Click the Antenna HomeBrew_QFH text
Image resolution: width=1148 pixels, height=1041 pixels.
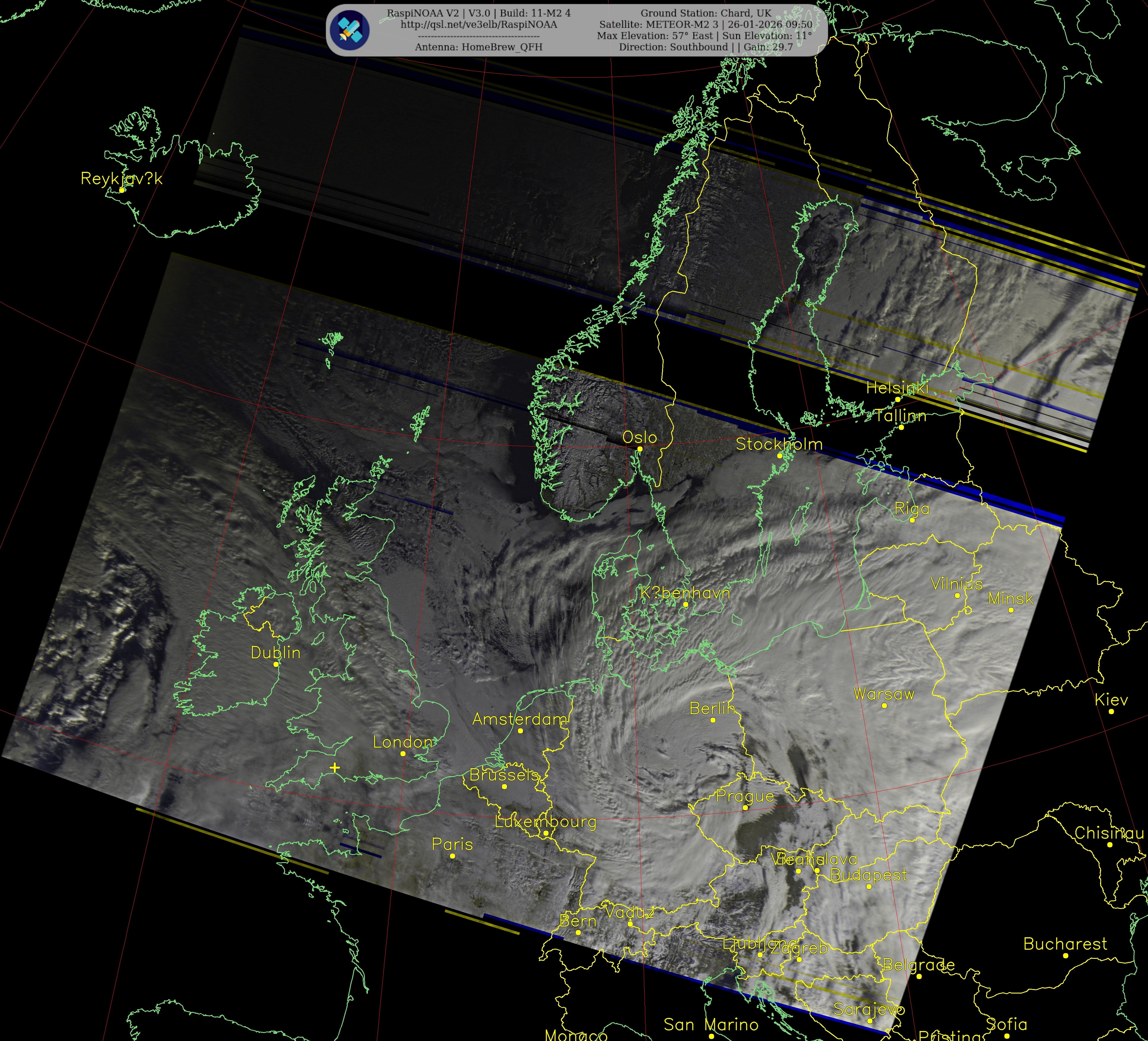pos(478,47)
